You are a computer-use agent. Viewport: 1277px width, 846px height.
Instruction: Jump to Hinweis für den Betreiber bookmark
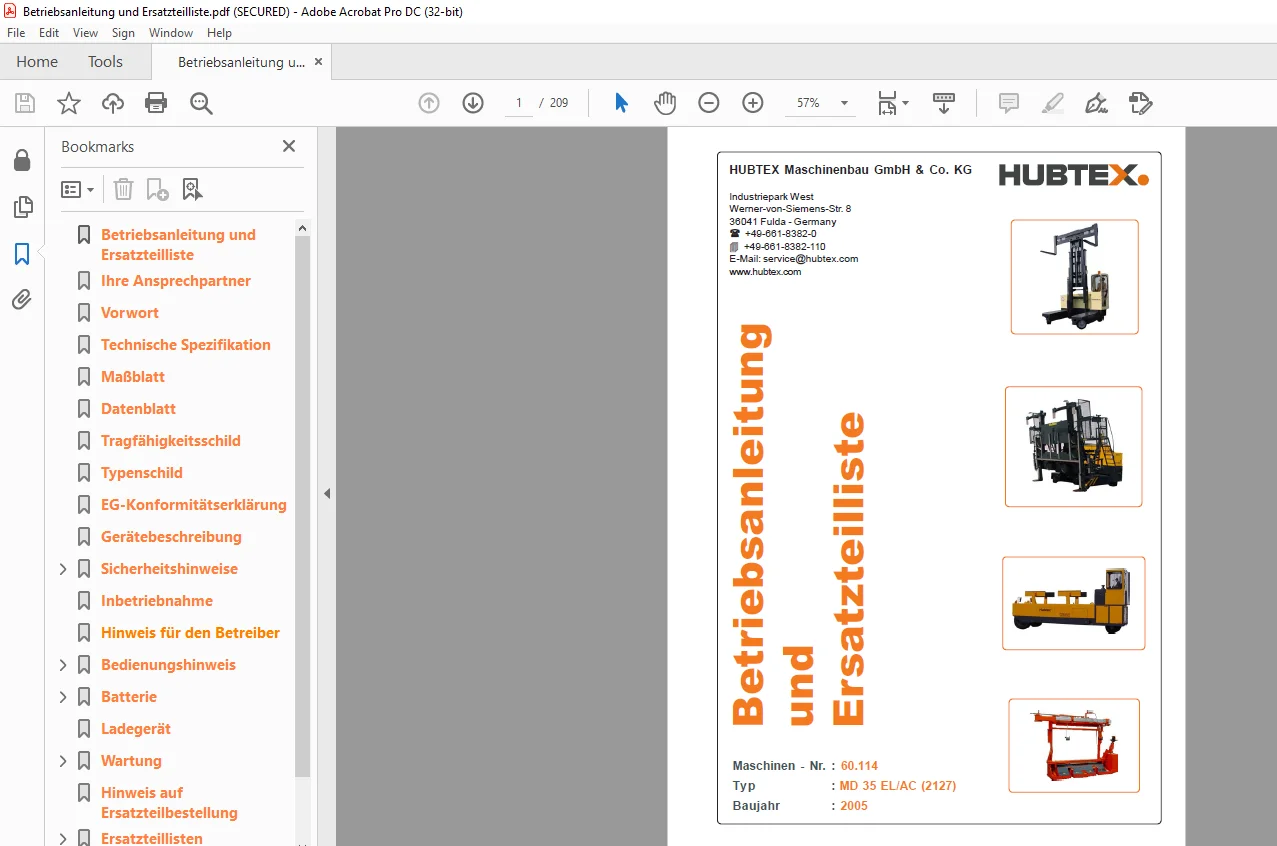click(190, 633)
